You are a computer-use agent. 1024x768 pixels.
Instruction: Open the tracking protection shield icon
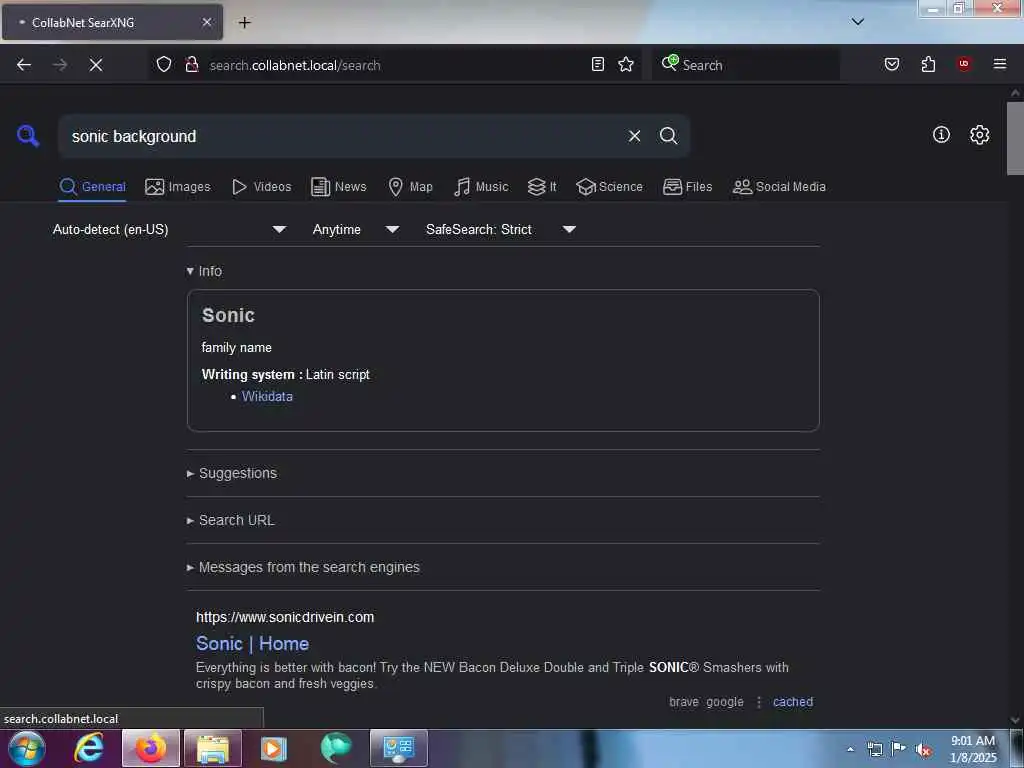164,64
